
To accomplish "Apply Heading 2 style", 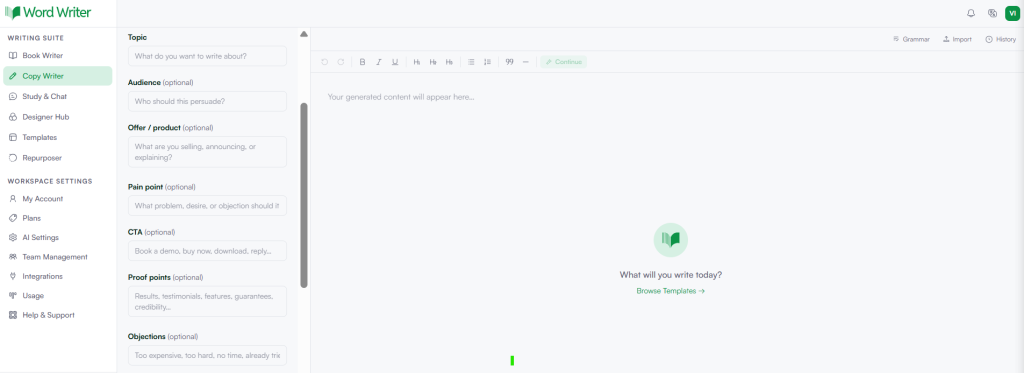I will click(433, 62).
